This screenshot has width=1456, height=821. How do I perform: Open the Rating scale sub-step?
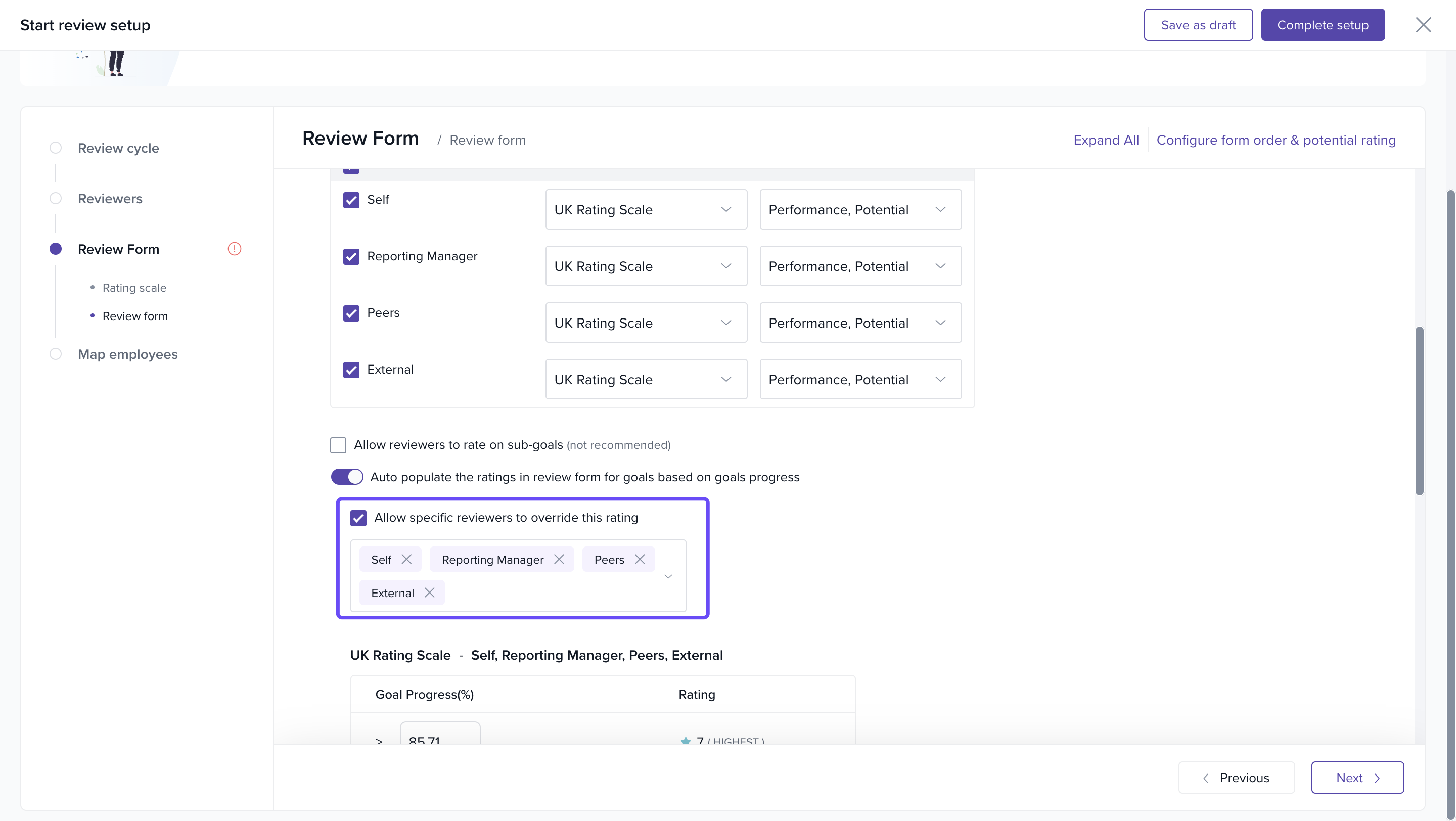pos(134,288)
